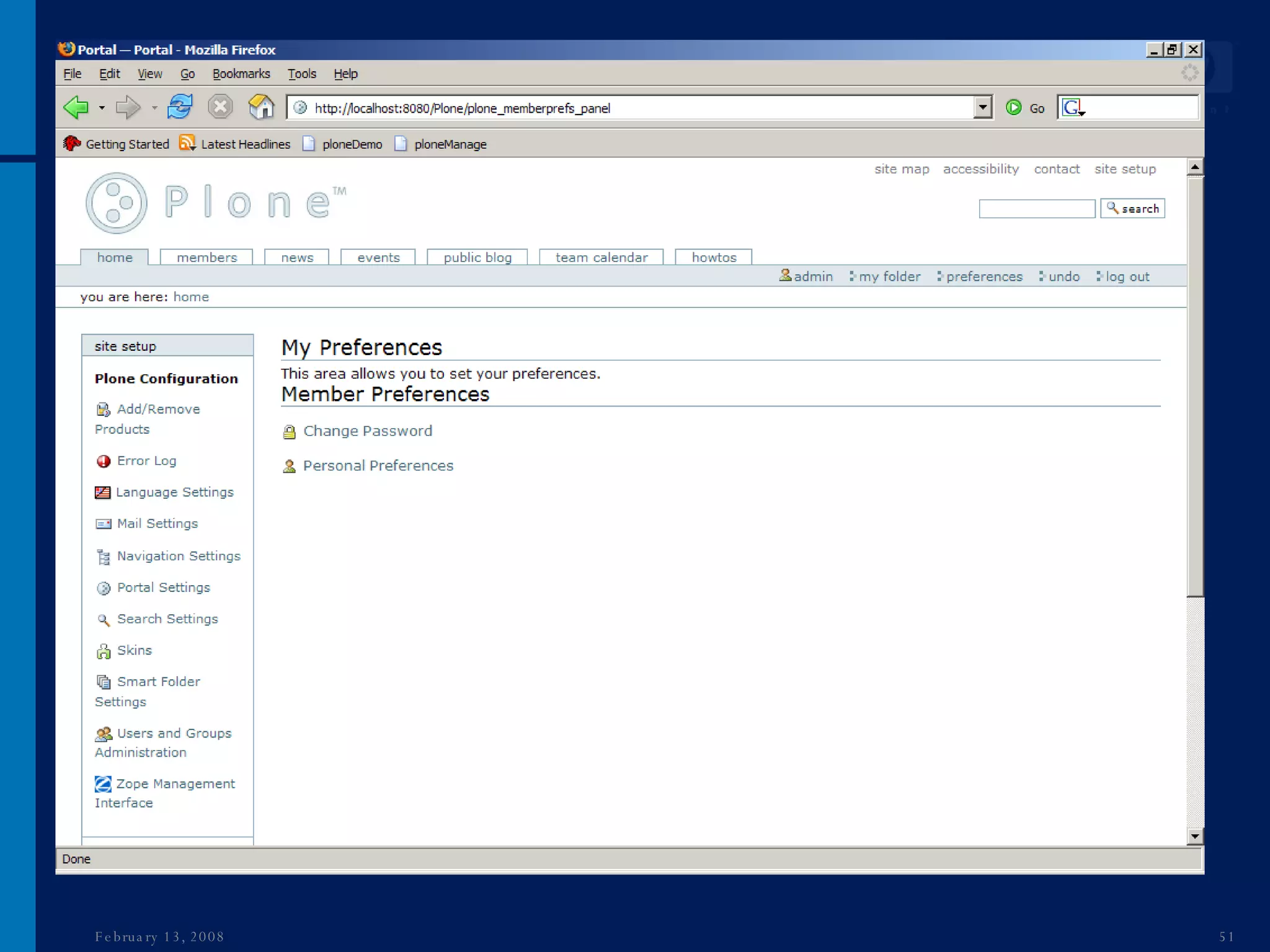The width and height of the screenshot is (1270, 952).
Task: Expand the Back button history dropdown
Action: coord(102,108)
